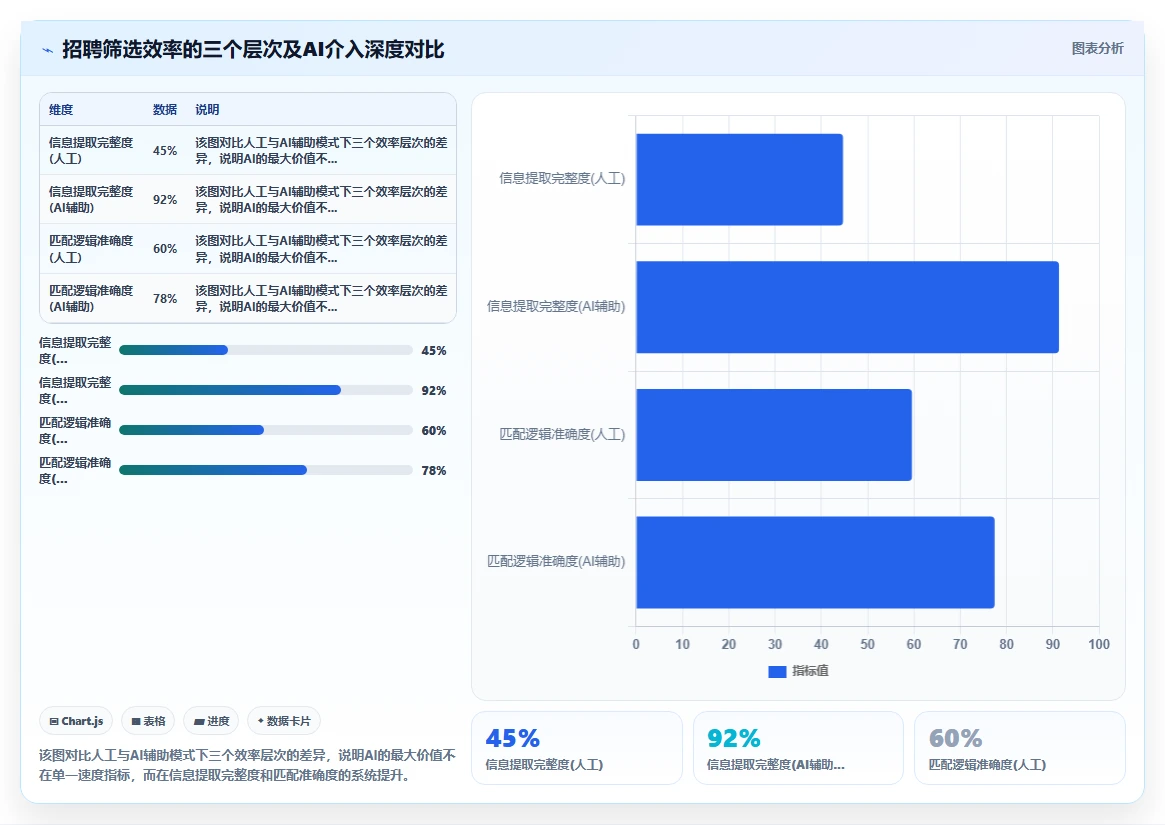The image size is (1165, 825).
Task: Click the 92% data card
Action: pyautogui.click(x=798, y=748)
